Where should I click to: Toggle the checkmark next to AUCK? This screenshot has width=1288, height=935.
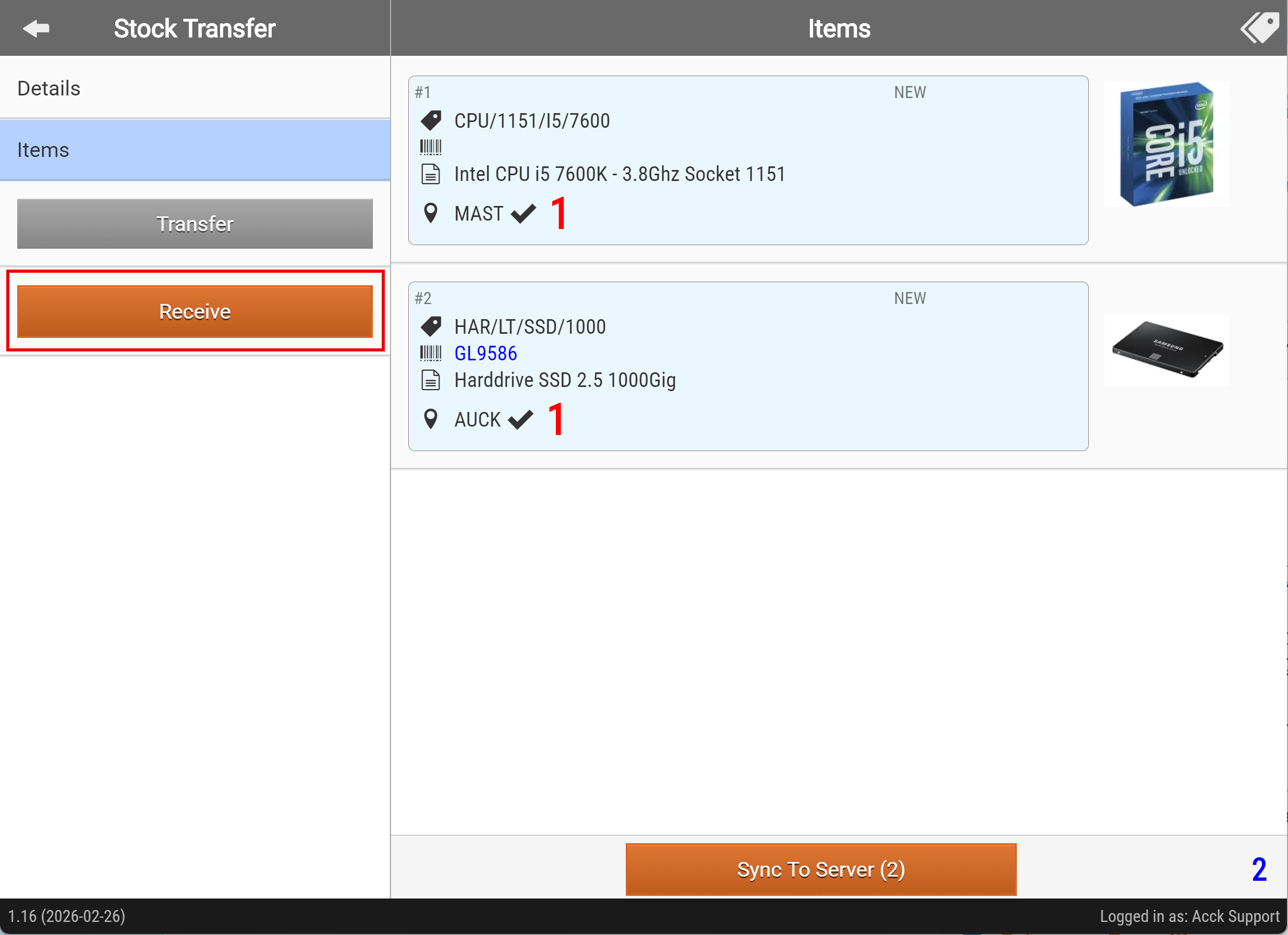tap(520, 420)
